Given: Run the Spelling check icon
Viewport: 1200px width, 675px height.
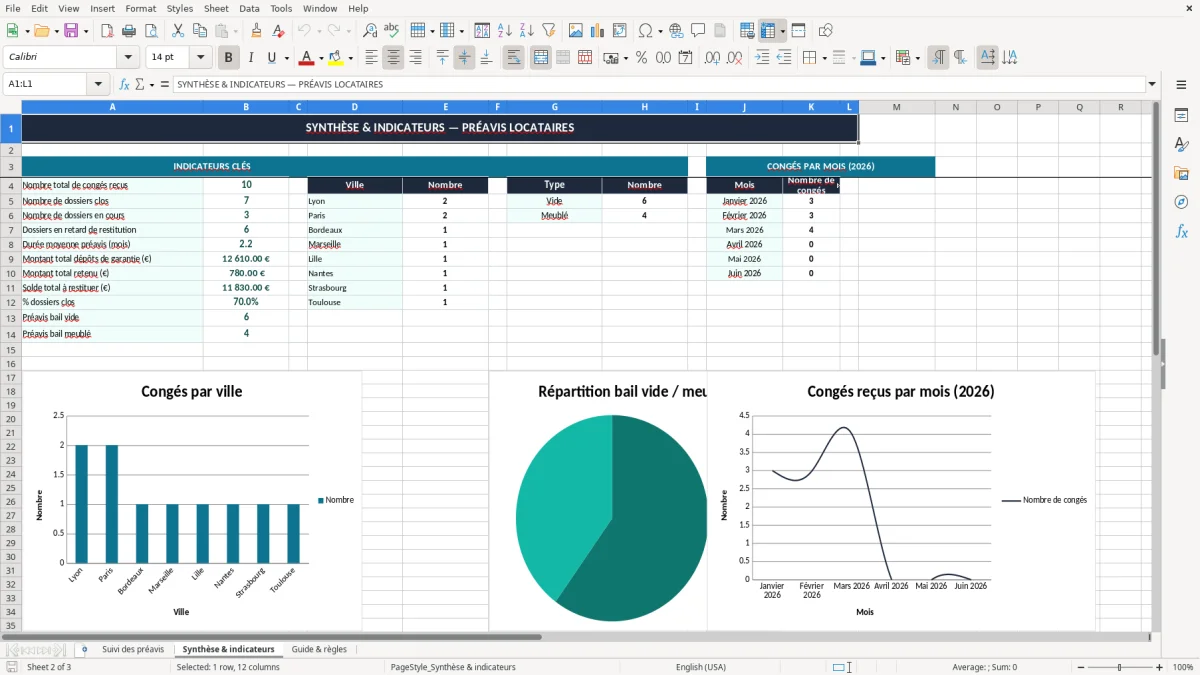Looking at the screenshot, I should coord(392,31).
